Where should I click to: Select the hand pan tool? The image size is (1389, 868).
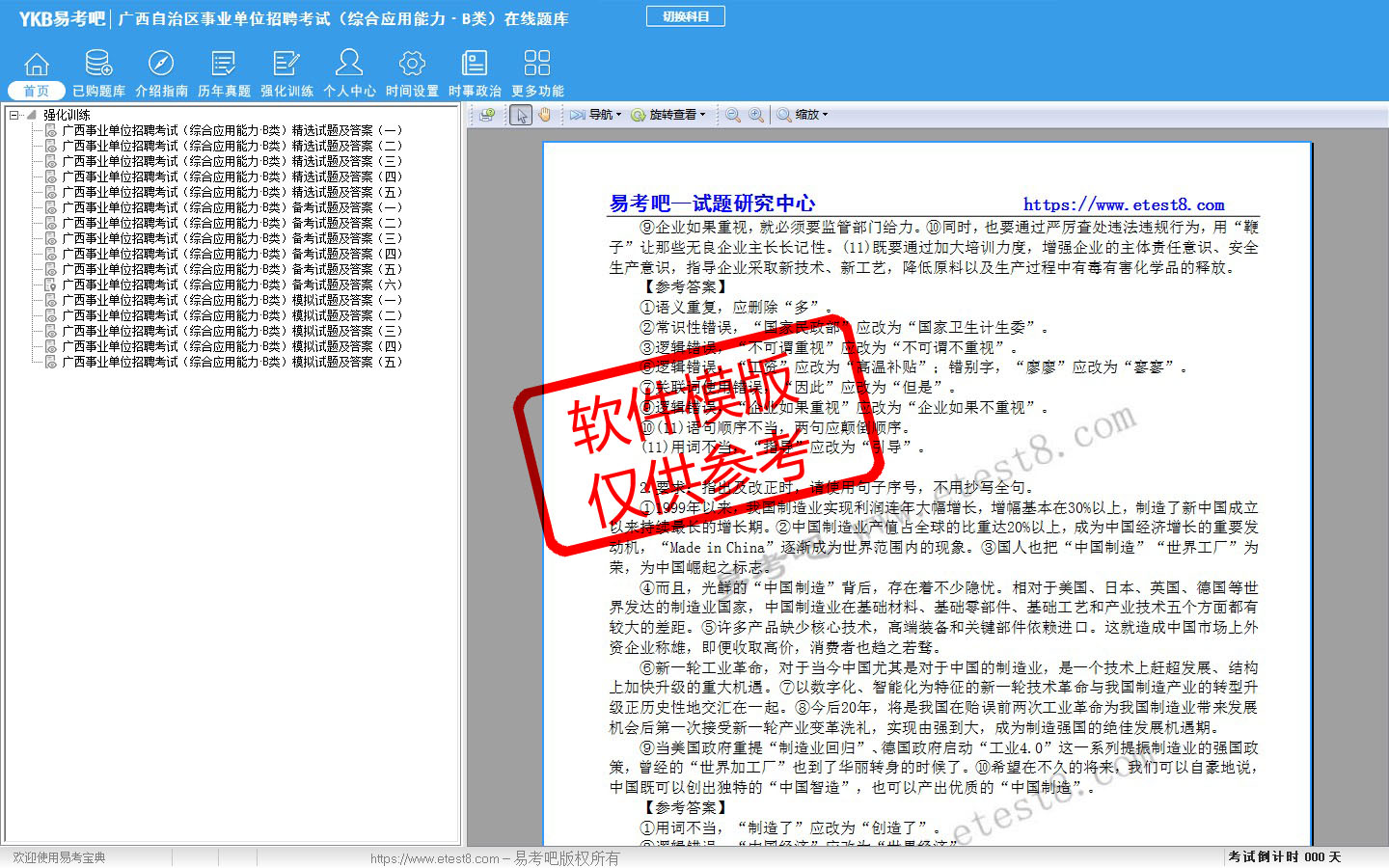545,115
